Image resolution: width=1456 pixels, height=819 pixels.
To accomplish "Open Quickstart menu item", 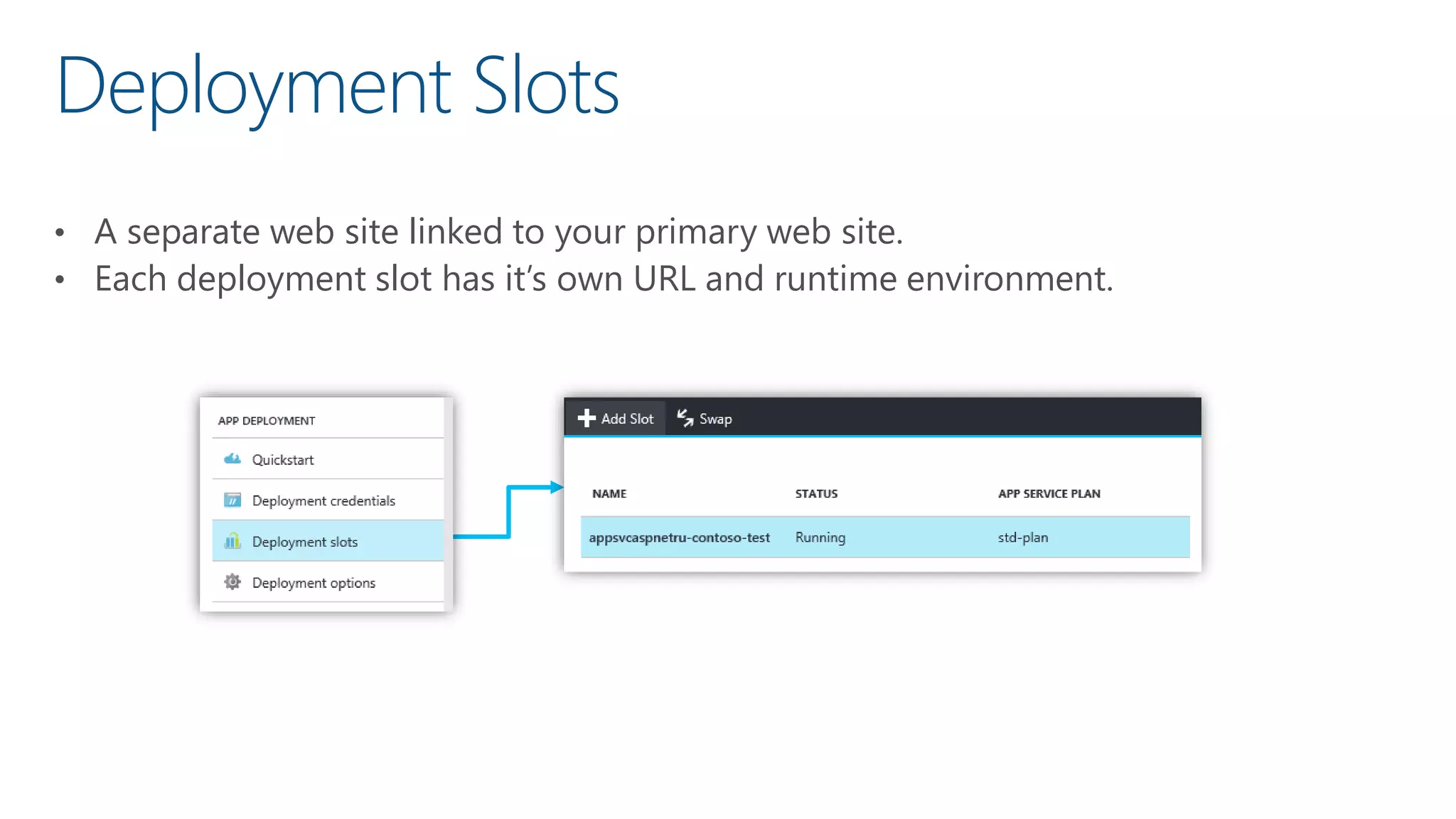I will tap(328, 459).
